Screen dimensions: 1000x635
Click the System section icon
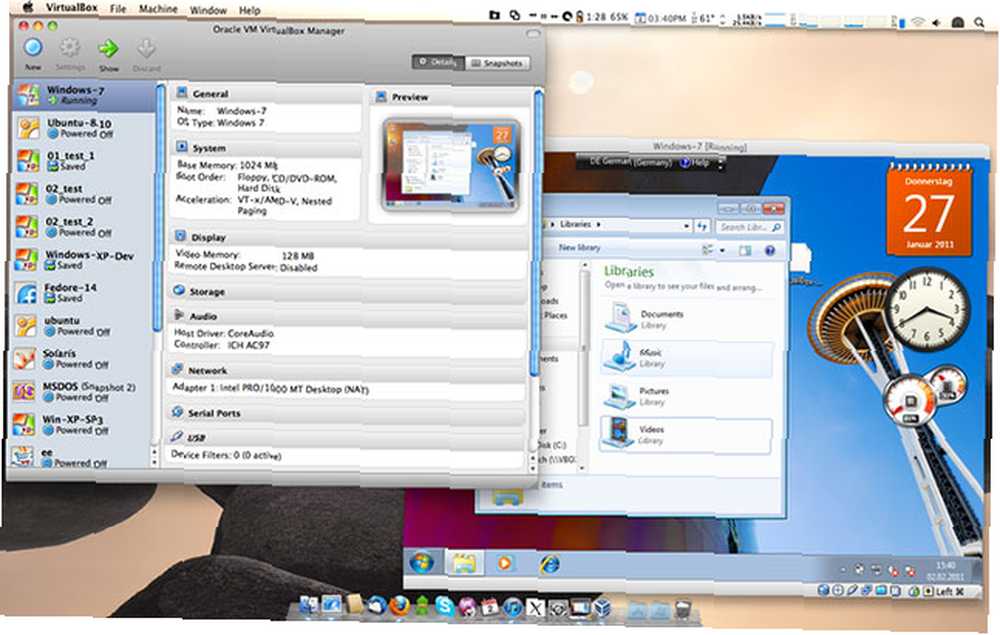pos(182,147)
